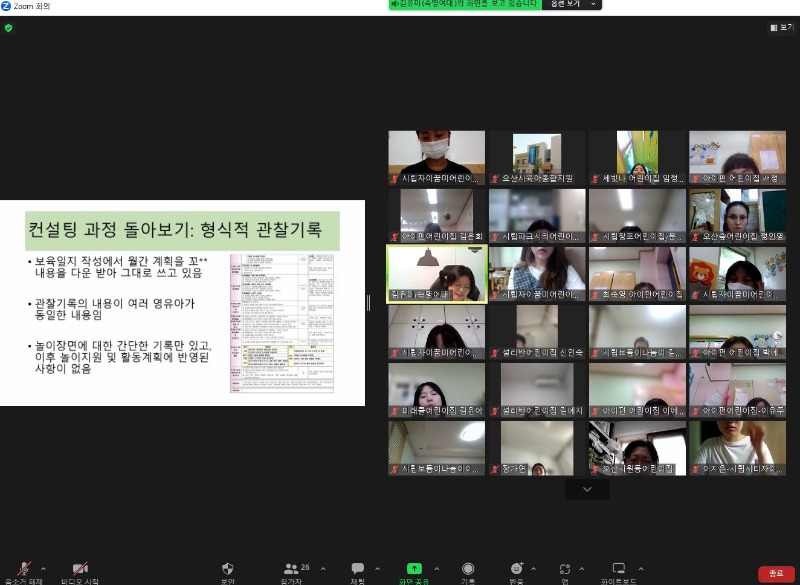Screen dimensions: 800x585
Task: Start video with the camera icon
Action: coord(80,569)
